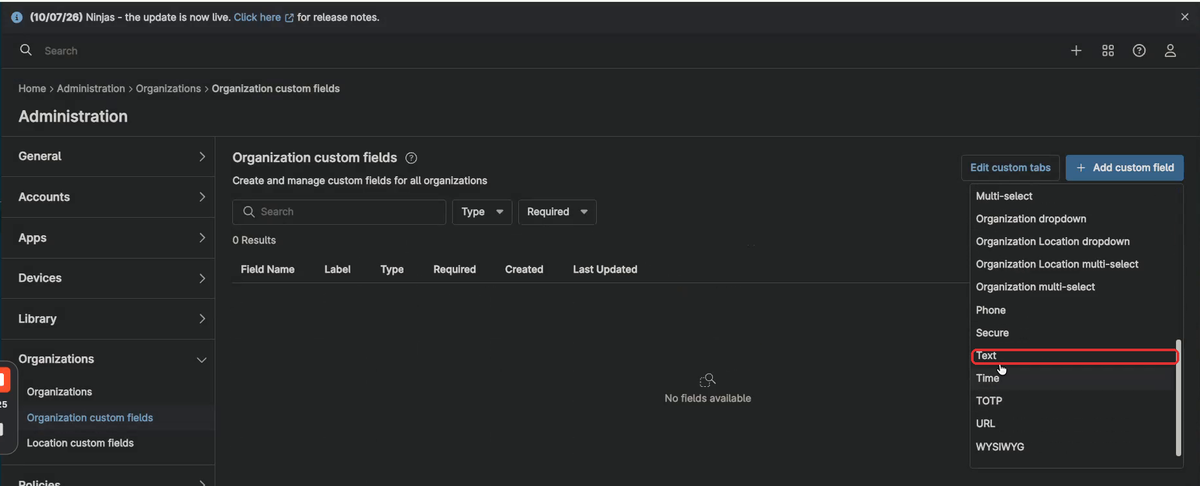This screenshot has width=1200, height=486.
Task: Collapse the Organizations section in the sidebar
Action: tap(108, 359)
